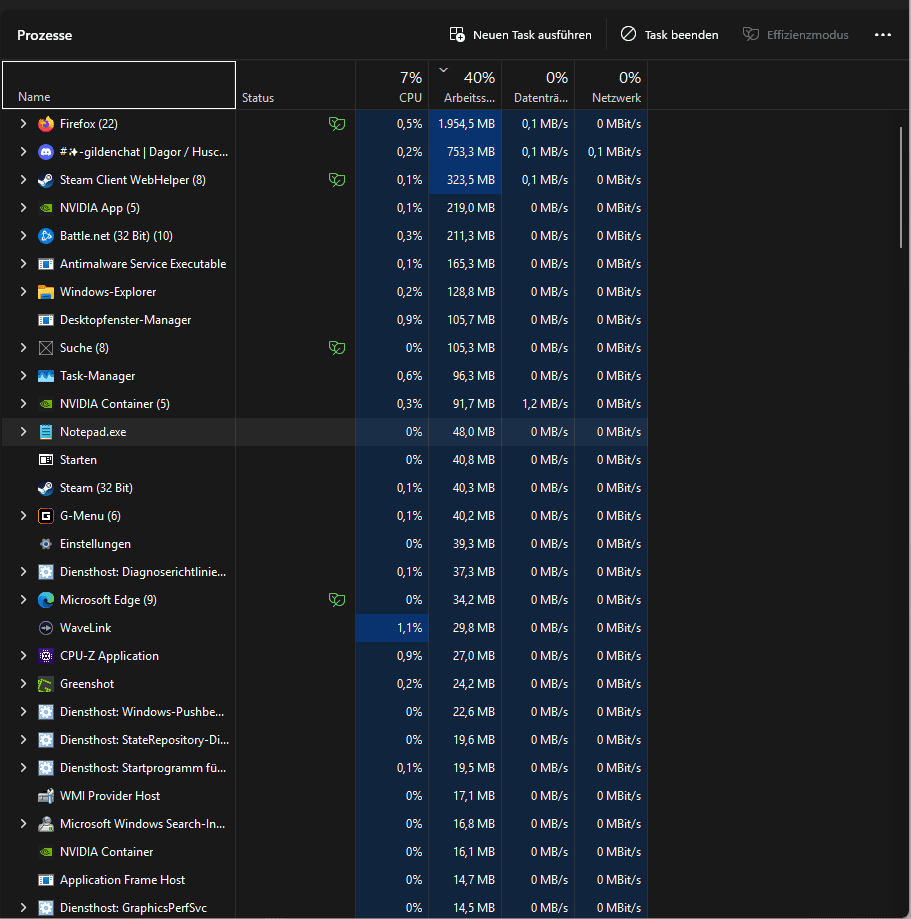Click the CPU-Z Application icon

point(46,656)
